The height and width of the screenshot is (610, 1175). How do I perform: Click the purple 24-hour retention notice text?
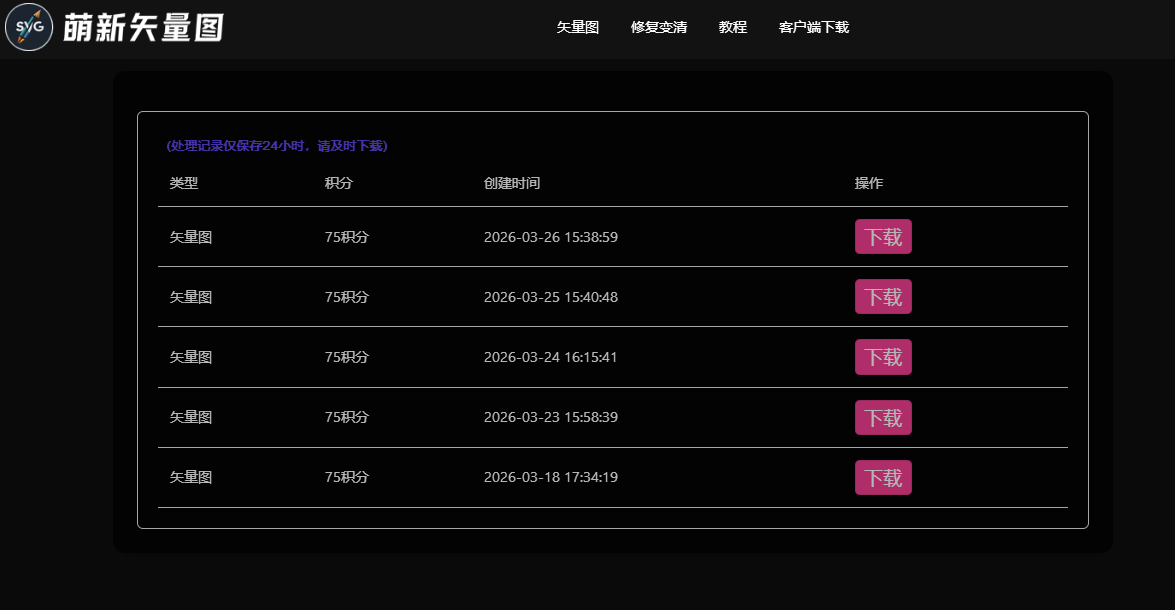(x=277, y=146)
